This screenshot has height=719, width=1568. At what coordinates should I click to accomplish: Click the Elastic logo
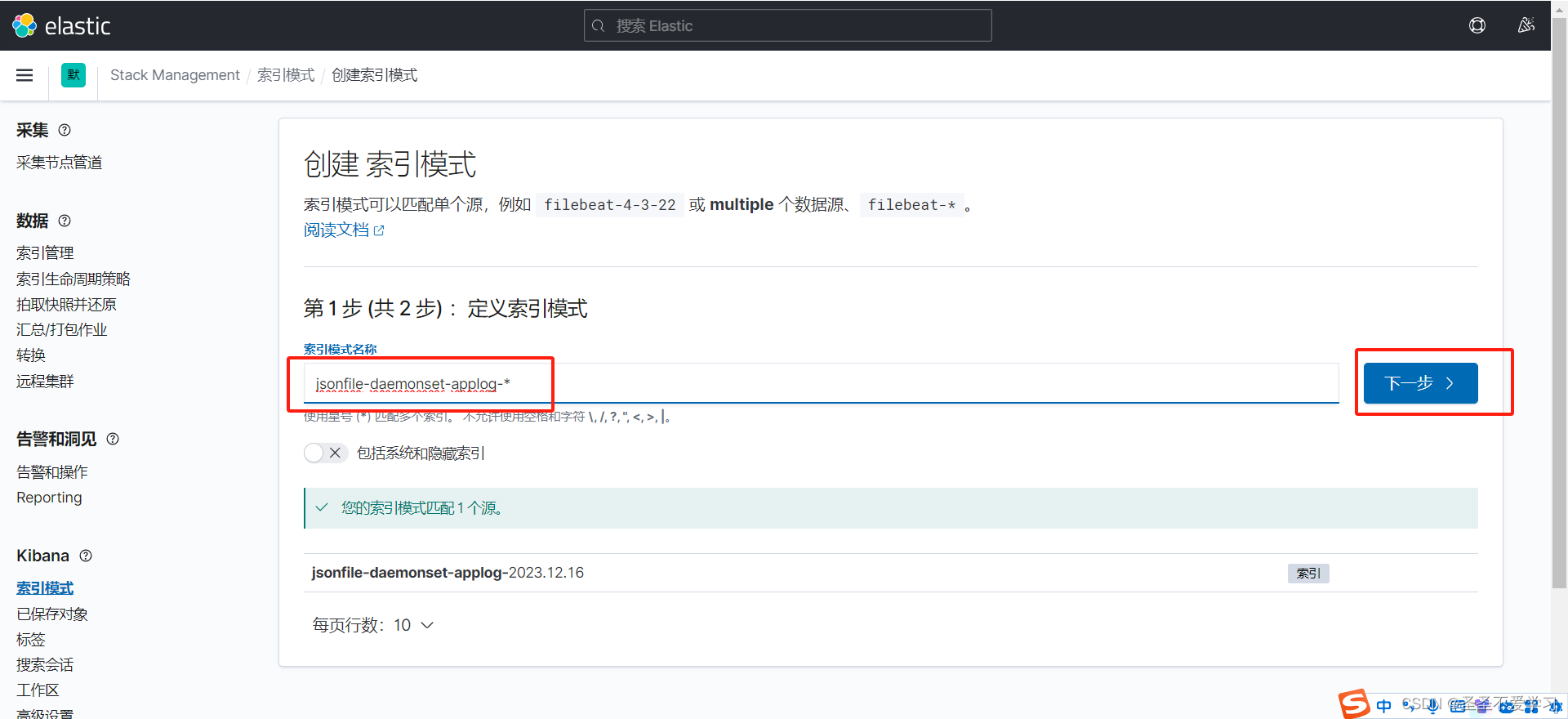pyautogui.click(x=61, y=25)
